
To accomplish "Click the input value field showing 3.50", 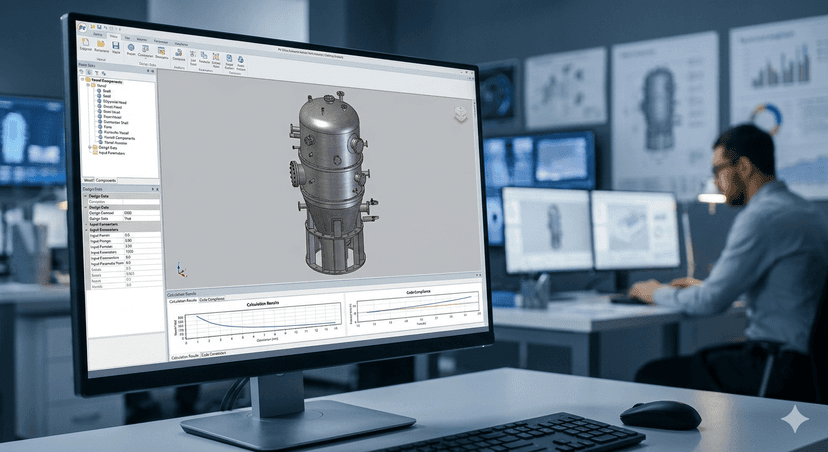I will 143,247.
